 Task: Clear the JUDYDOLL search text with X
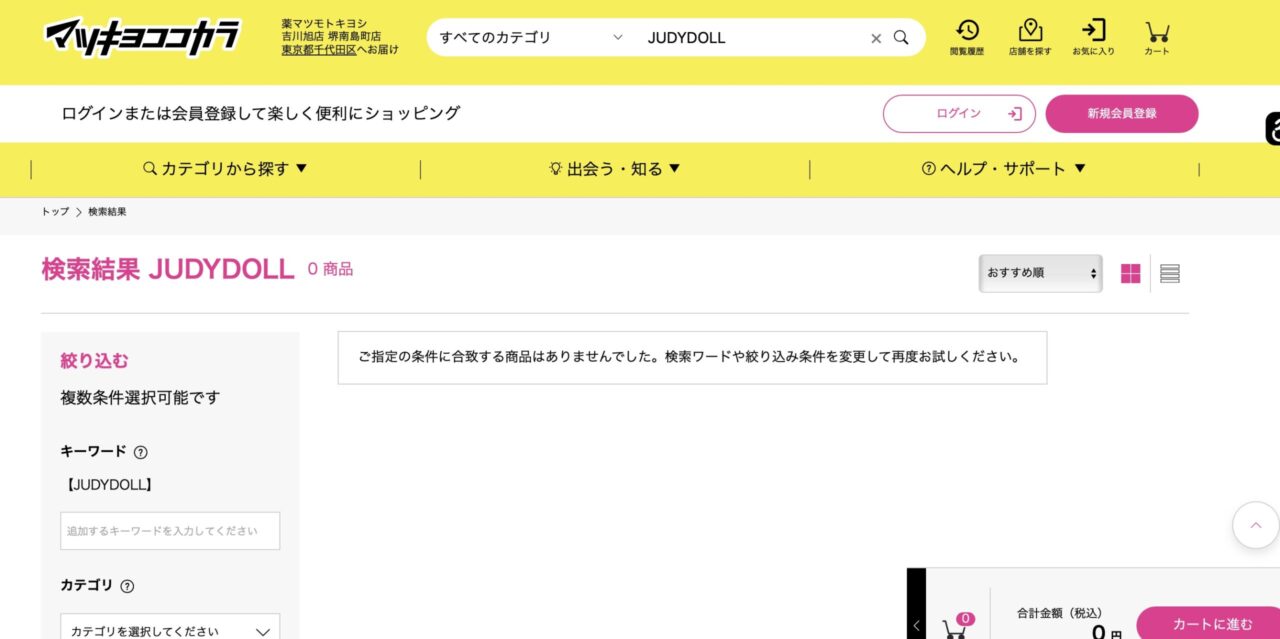[876, 38]
